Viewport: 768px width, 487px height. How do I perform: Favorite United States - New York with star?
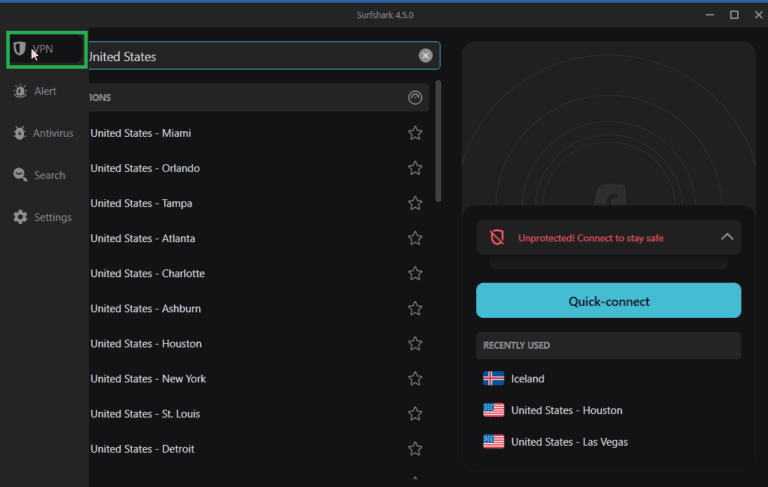(x=415, y=379)
